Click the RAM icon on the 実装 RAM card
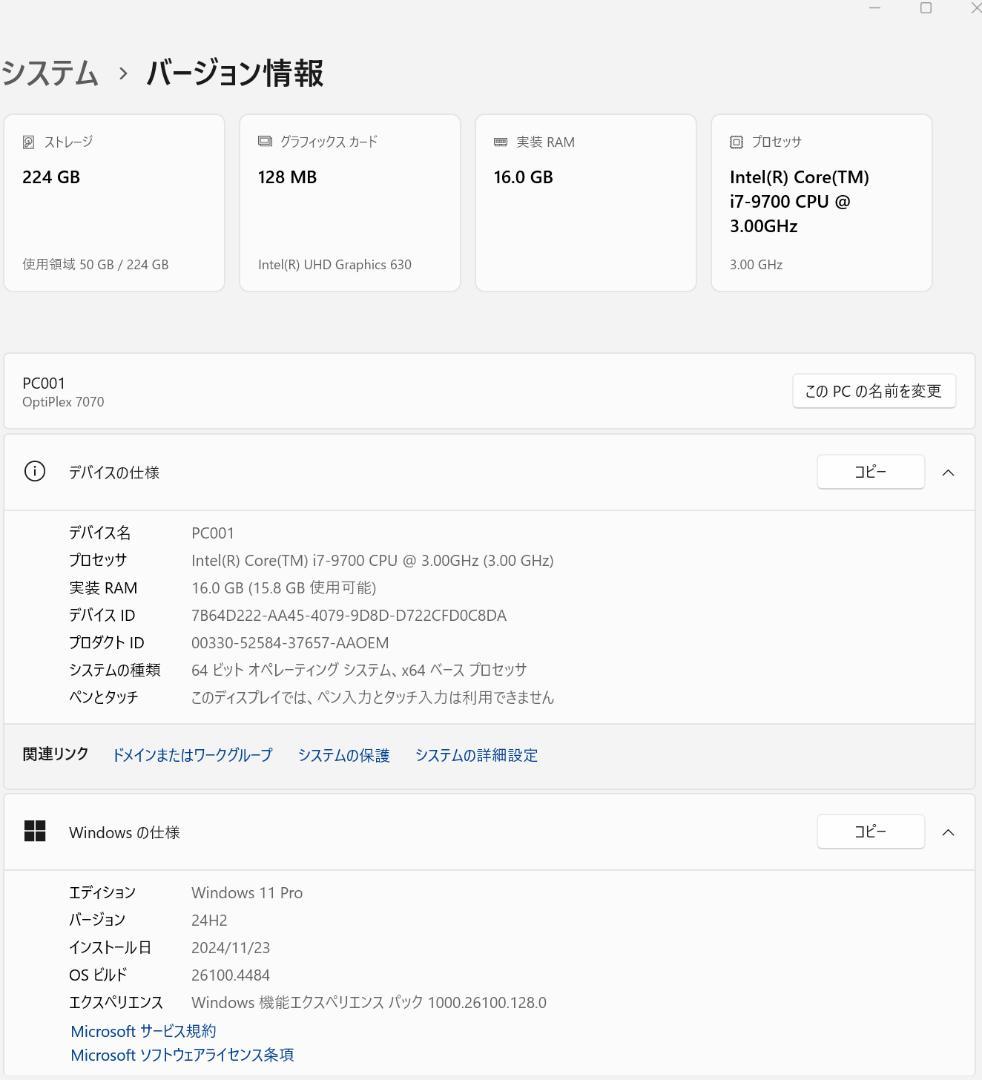 click(499, 141)
